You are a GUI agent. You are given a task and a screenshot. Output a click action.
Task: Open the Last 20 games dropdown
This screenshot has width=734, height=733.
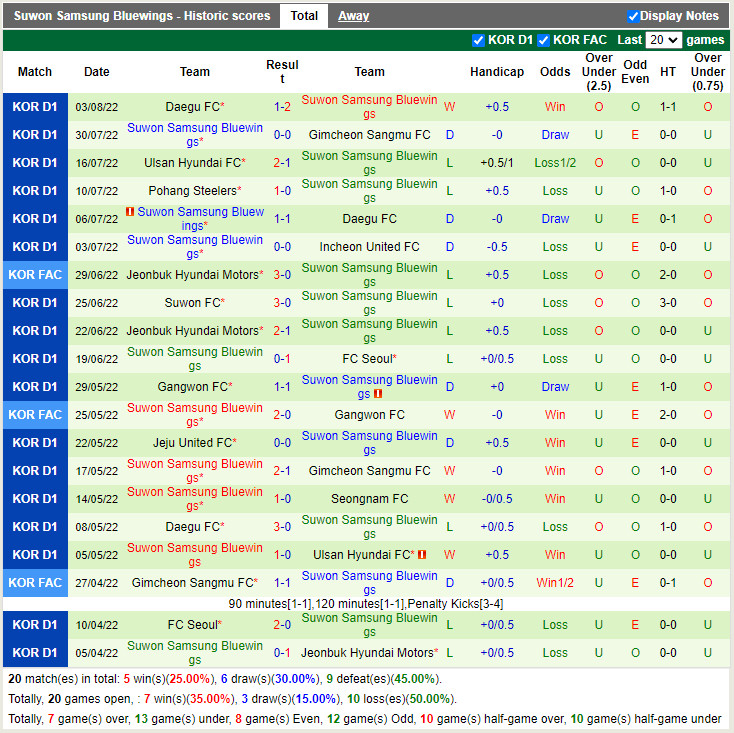pyautogui.click(x=663, y=40)
